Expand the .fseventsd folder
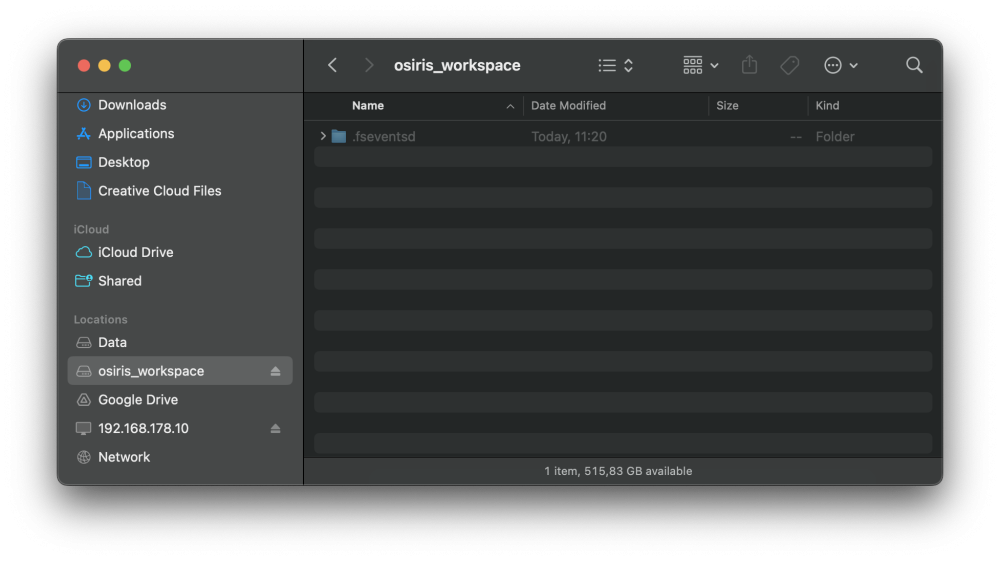 coord(323,136)
